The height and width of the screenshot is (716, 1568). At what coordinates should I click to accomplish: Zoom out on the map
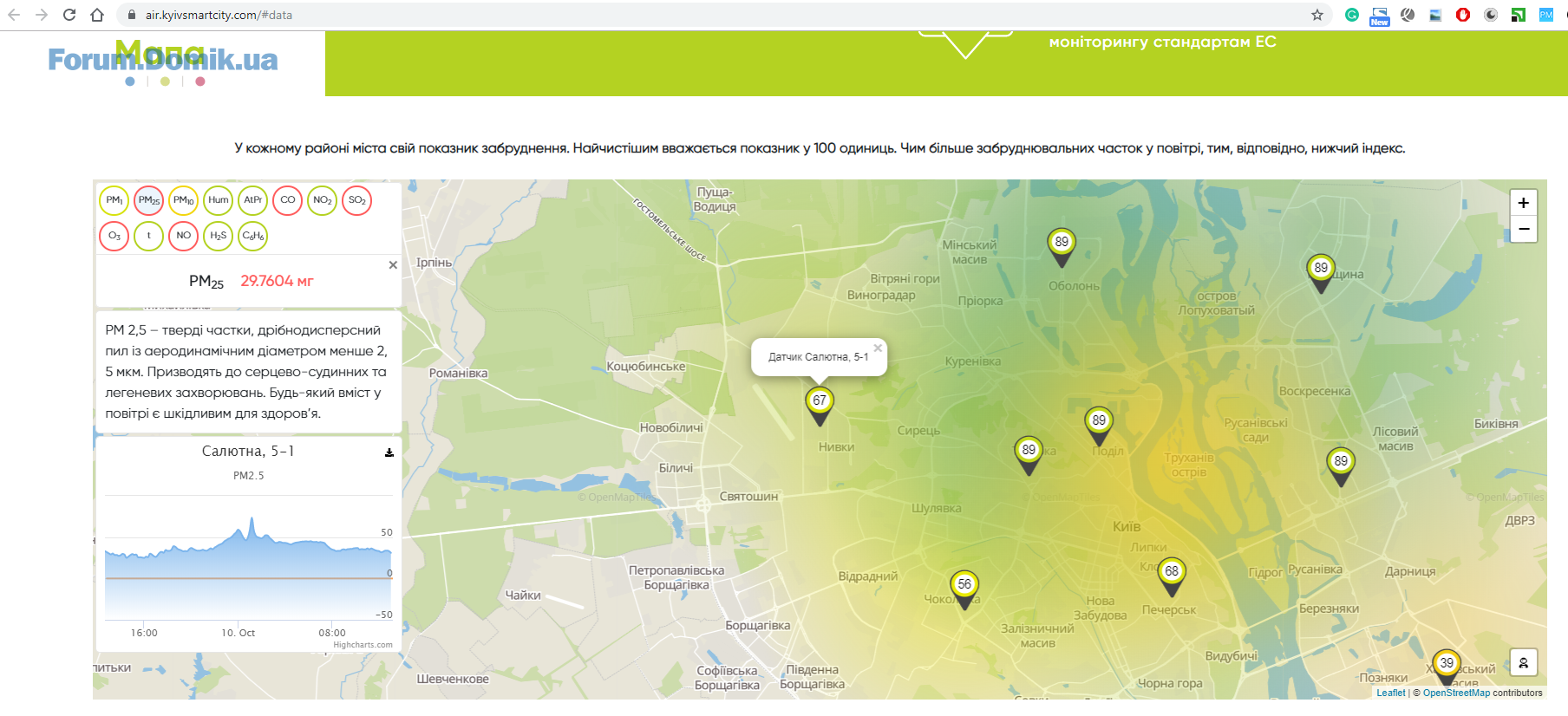1524,229
